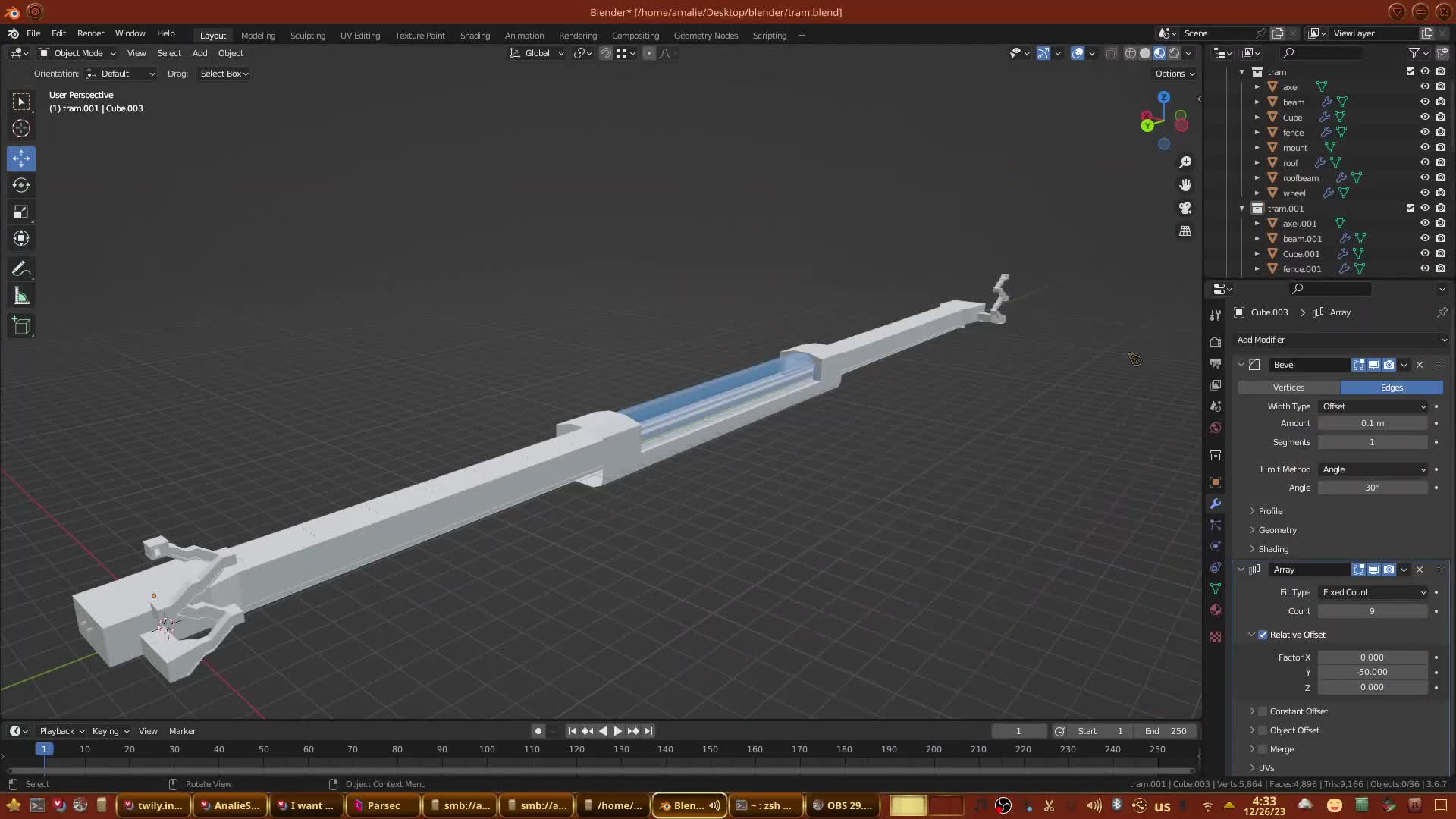Toggle camera view button in viewport
This screenshot has height=819, width=1456.
coord(1185,208)
